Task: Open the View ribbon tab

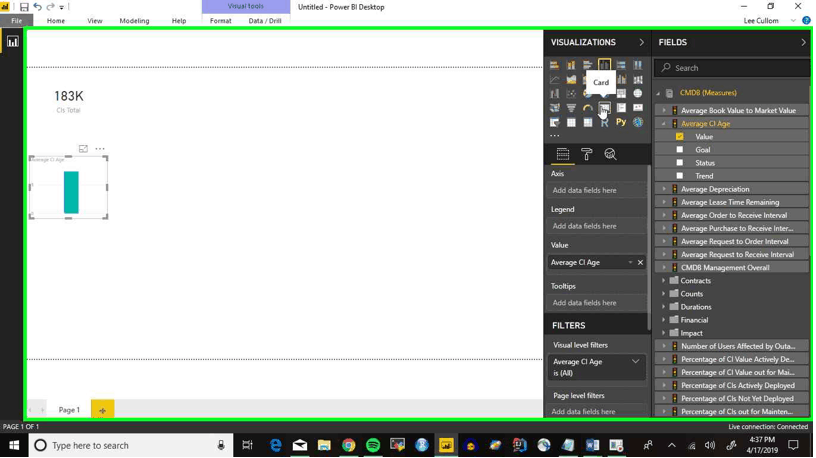Action: tap(95, 21)
